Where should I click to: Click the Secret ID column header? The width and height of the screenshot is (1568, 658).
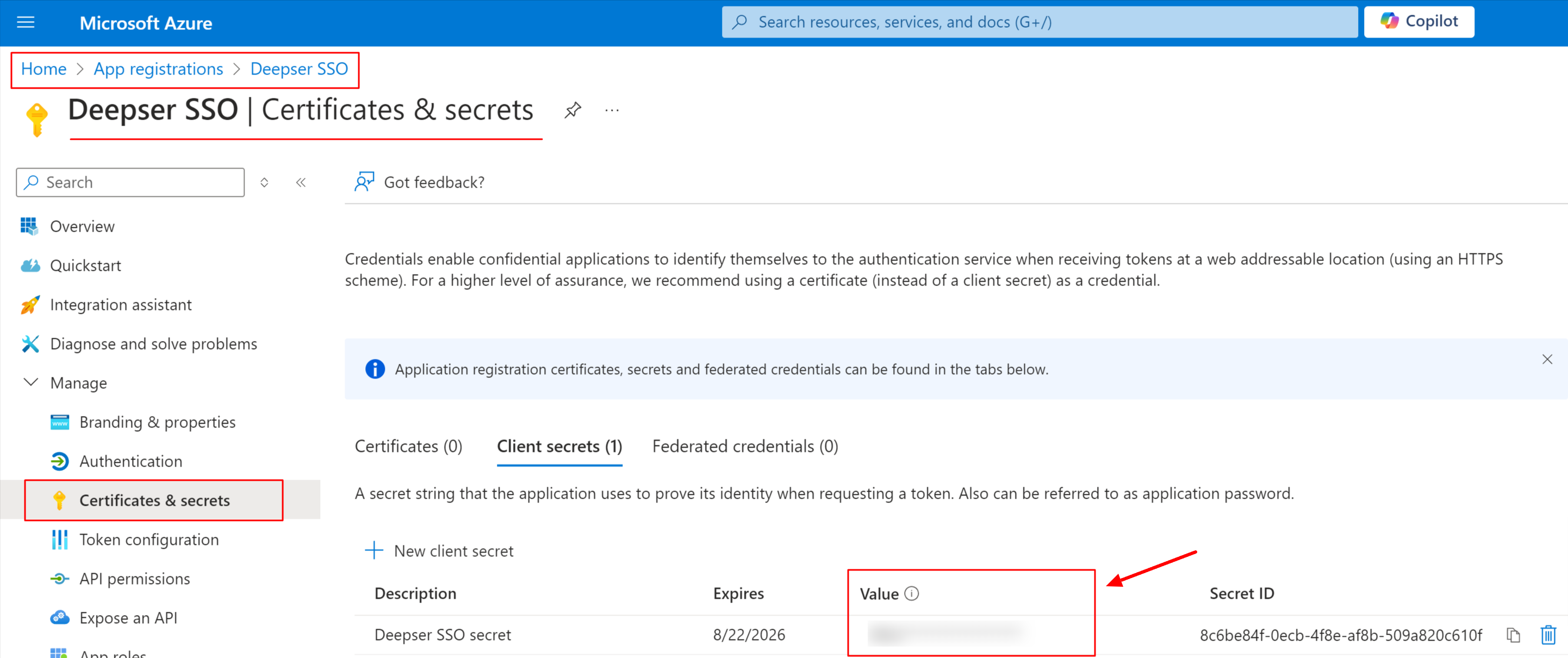1242,593
